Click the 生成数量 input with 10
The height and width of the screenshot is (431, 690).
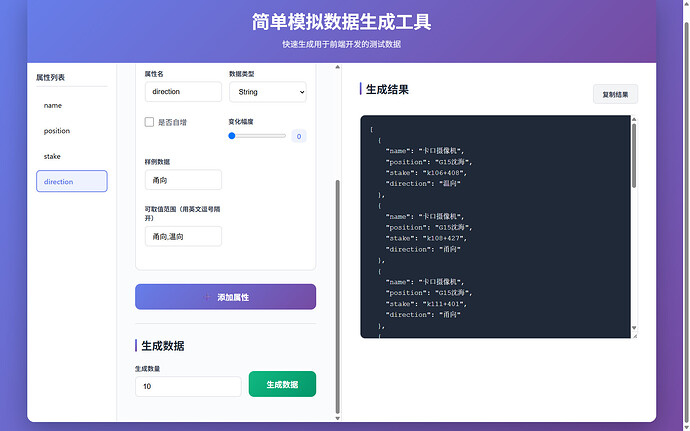point(188,386)
